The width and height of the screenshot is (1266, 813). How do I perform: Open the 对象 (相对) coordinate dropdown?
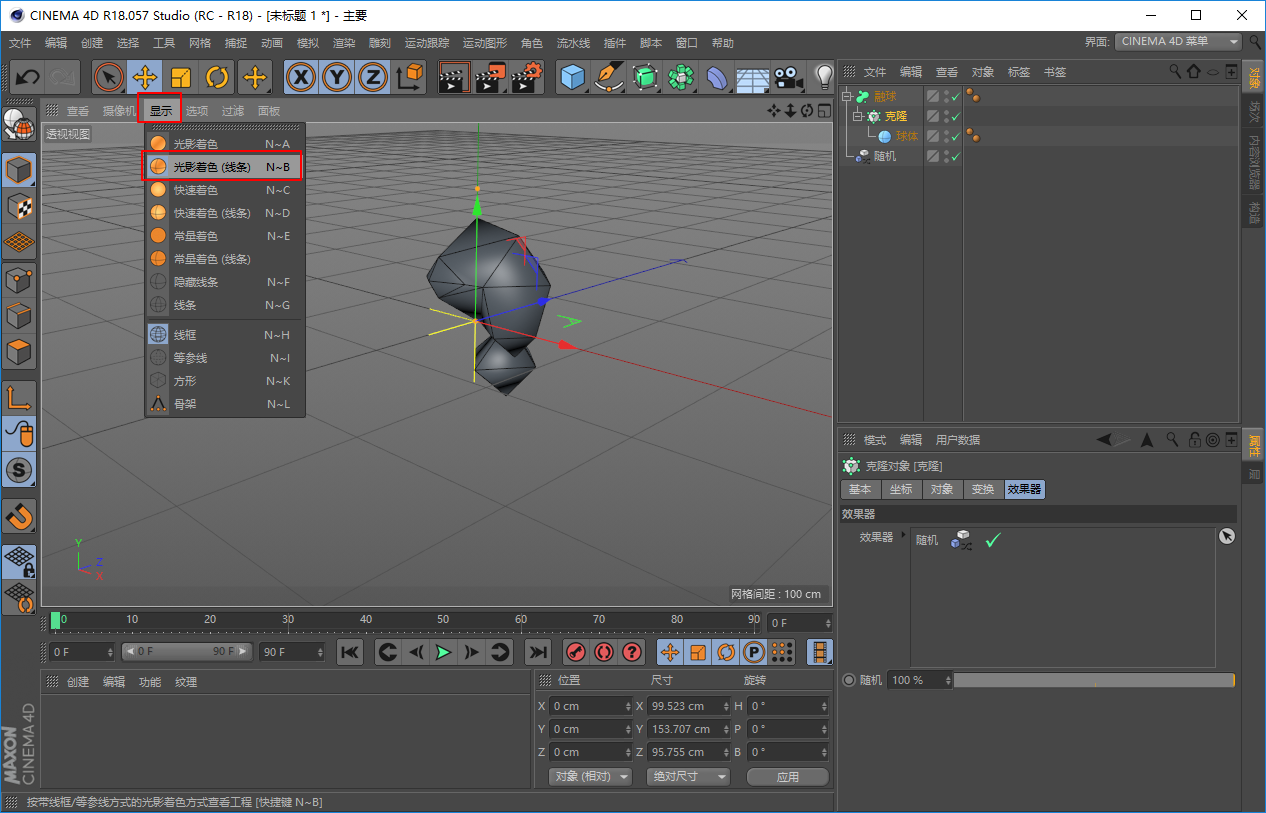click(590, 776)
